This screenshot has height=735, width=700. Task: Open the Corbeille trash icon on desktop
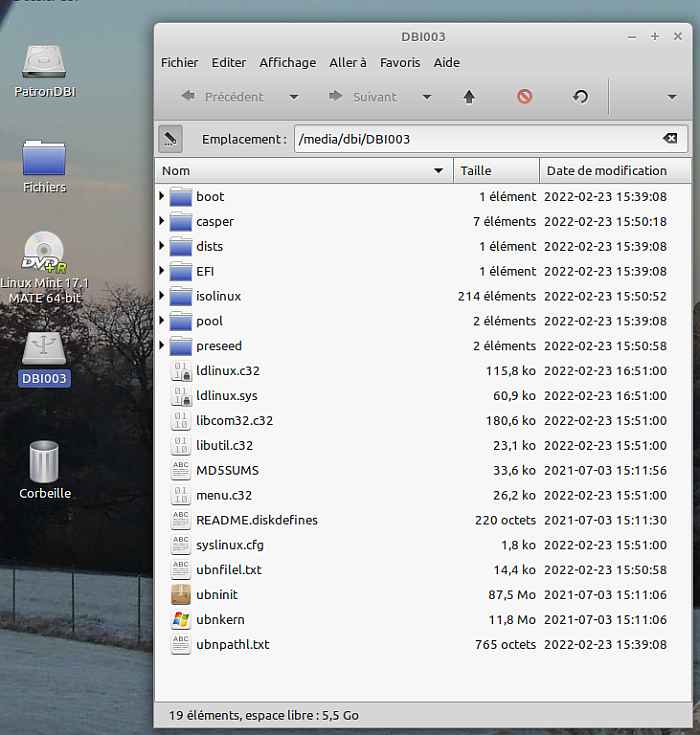click(x=44, y=470)
